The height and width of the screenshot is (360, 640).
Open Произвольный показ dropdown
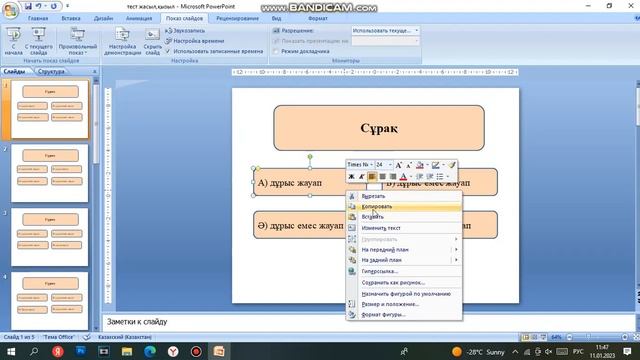pyautogui.click(x=78, y=41)
